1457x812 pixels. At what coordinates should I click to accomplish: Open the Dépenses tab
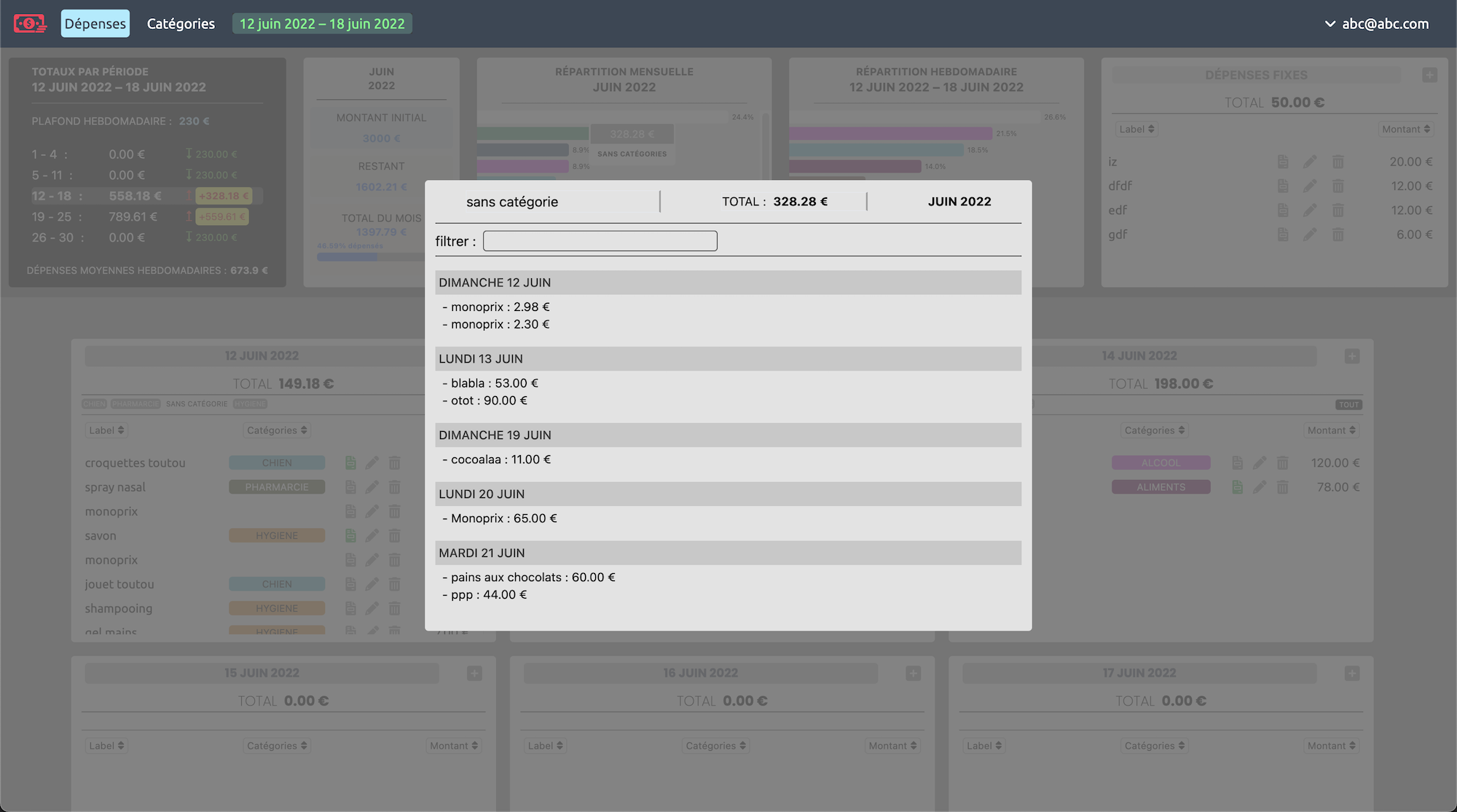click(x=95, y=23)
